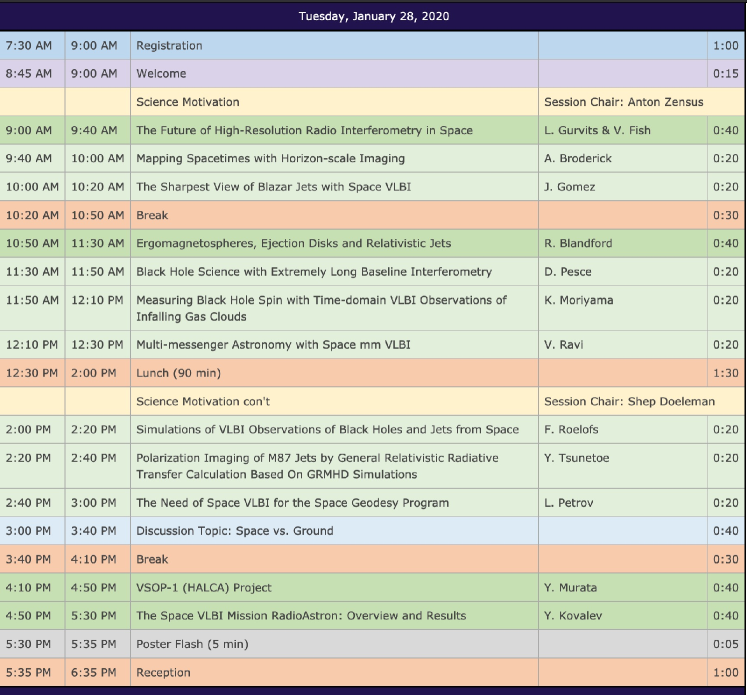747x695 pixels.
Task: Open Need of Space VLBI for Geodesy talk
Action: [292, 503]
